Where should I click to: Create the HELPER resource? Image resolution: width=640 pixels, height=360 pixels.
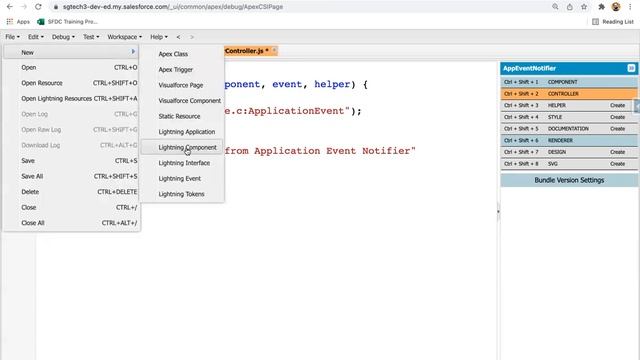click(618, 105)
